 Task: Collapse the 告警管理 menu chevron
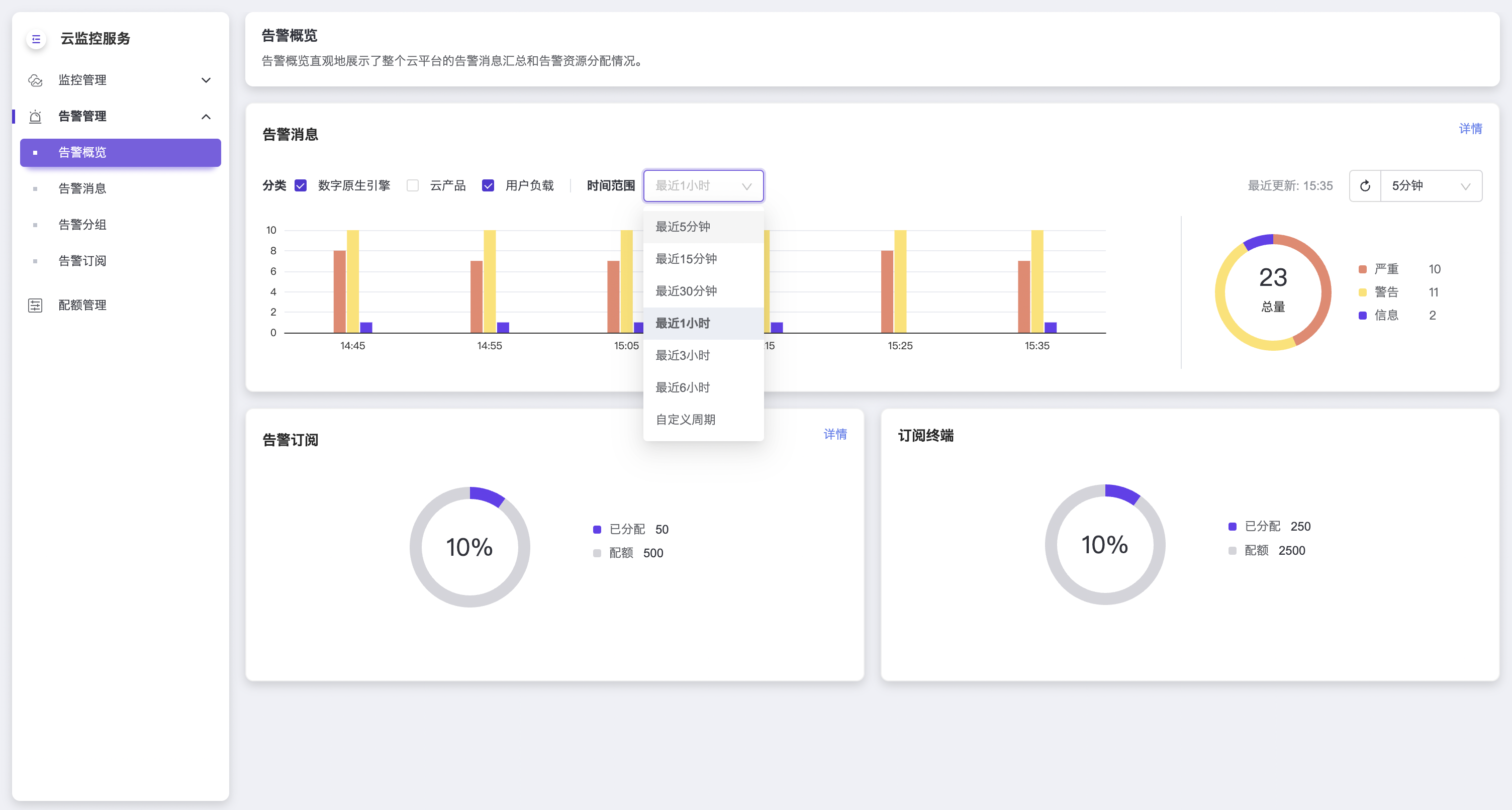(206, 117)
